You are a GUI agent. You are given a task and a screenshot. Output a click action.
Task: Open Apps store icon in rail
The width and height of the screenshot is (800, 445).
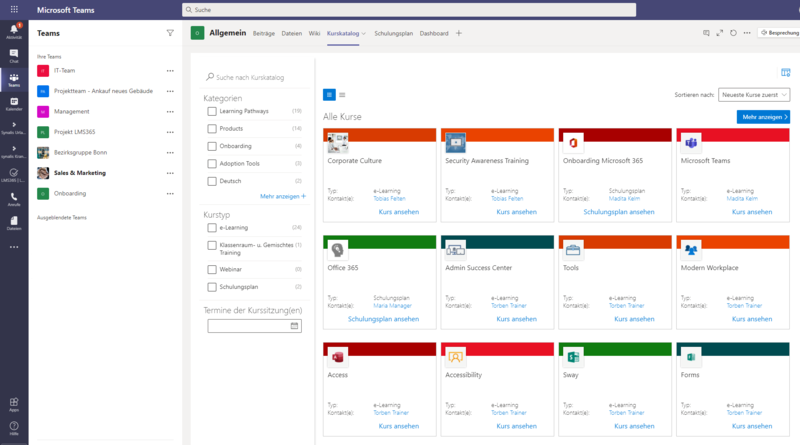(x=14, y=404)
